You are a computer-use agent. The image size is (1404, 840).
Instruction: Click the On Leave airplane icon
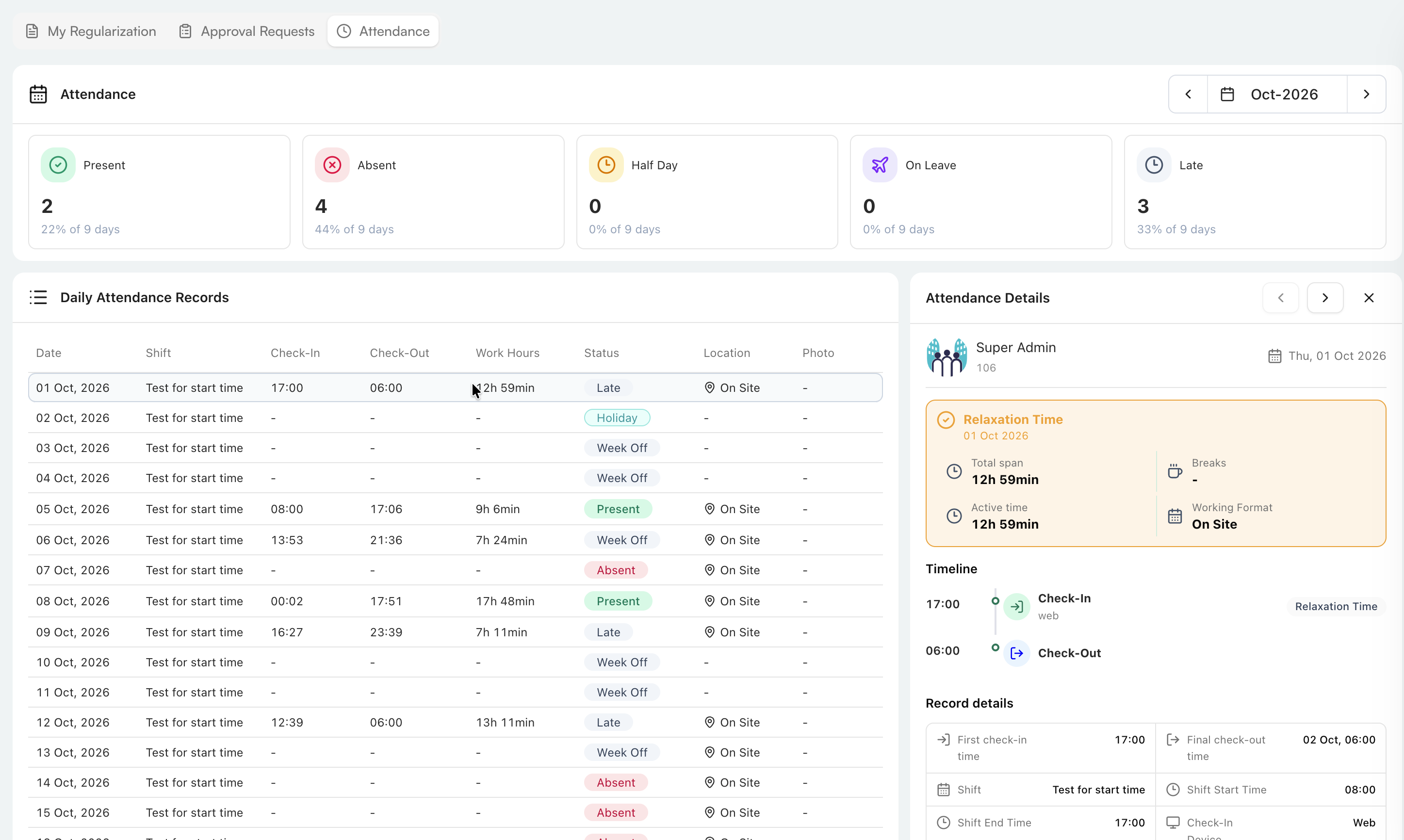click(x=880, y=165)
